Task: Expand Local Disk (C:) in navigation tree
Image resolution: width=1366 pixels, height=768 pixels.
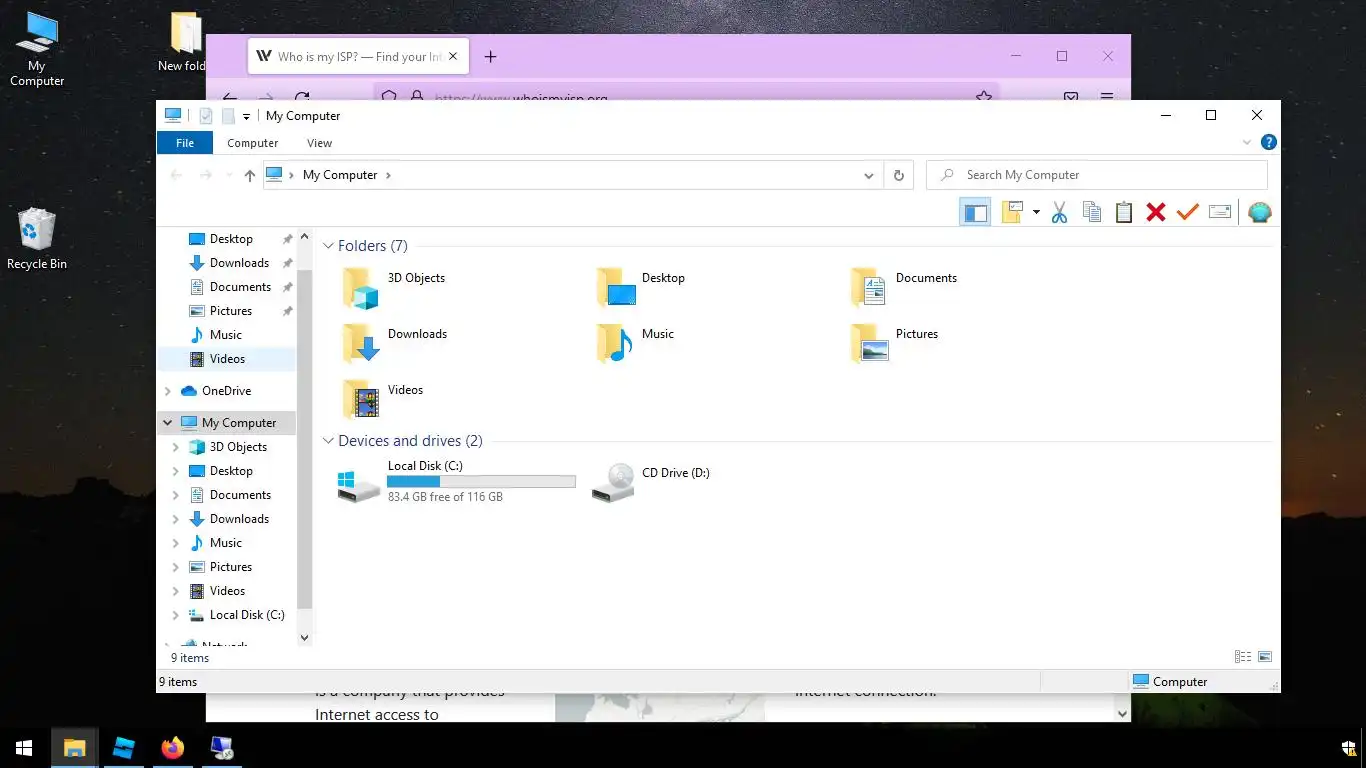Action: click(x=176, y=615)
